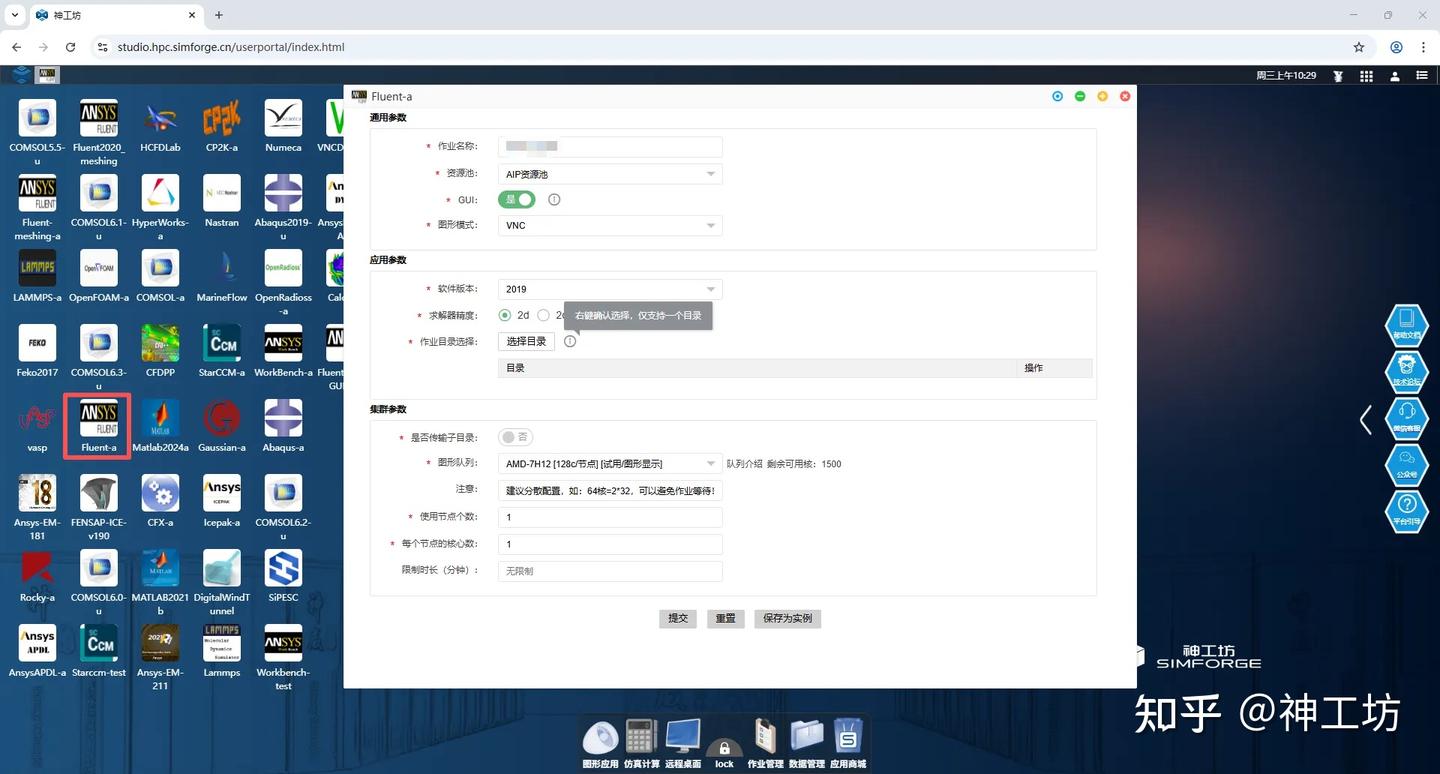Open the 图形模式 VNC dropdown
Image resolution: width=1440 pixels, height=774 pixels.
[x=610, y=225]
